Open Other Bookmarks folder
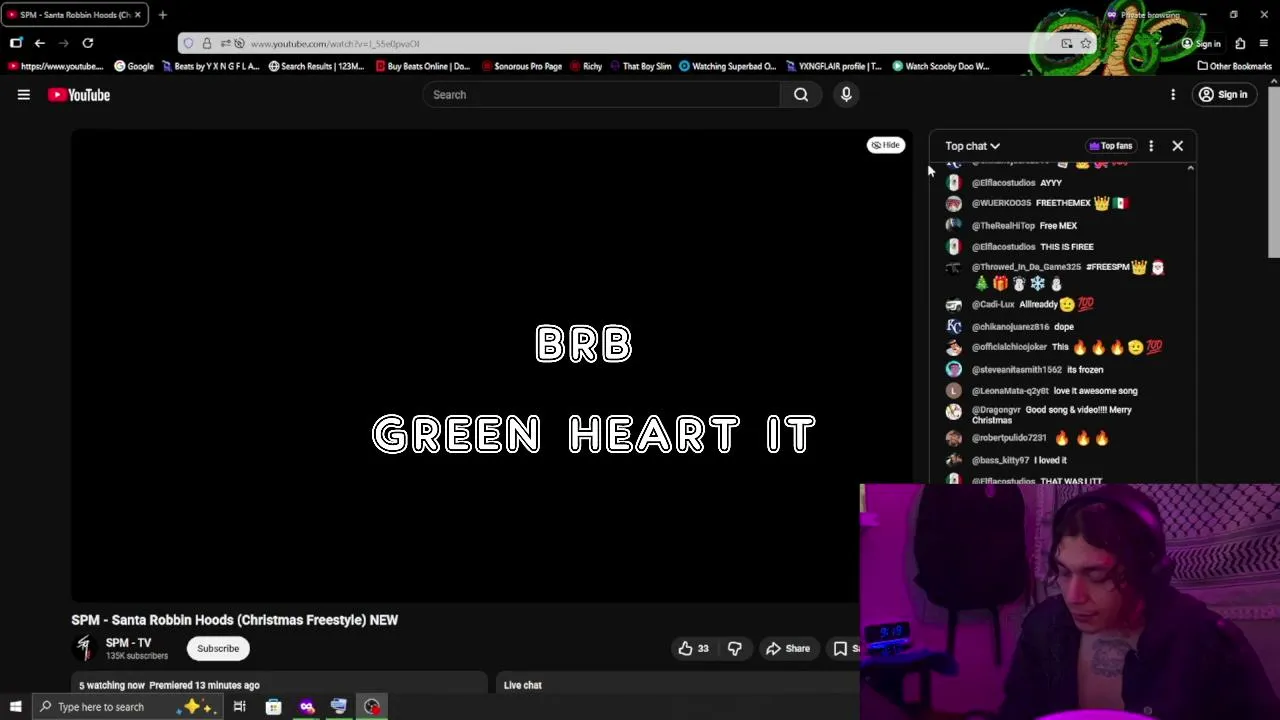Image resolution: width=1280 pixels, height=720 pixels. pyautogui.click(x=1235, y=66)
